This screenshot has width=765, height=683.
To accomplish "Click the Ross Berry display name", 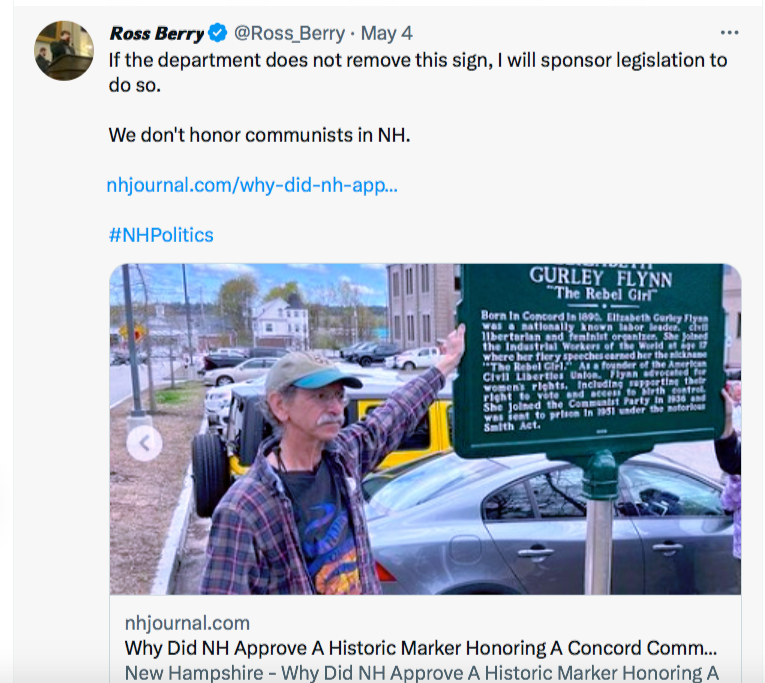I will coord(157,34).
